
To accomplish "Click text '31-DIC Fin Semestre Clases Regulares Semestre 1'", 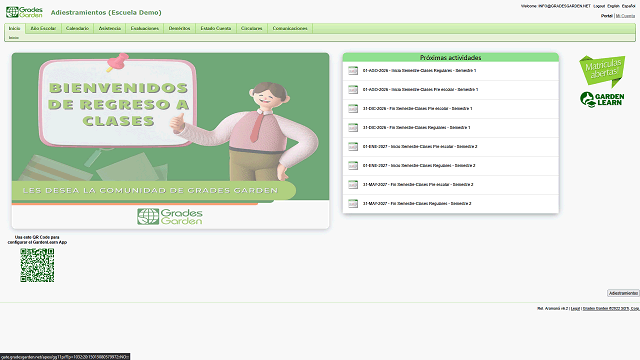I will point(416,128).
